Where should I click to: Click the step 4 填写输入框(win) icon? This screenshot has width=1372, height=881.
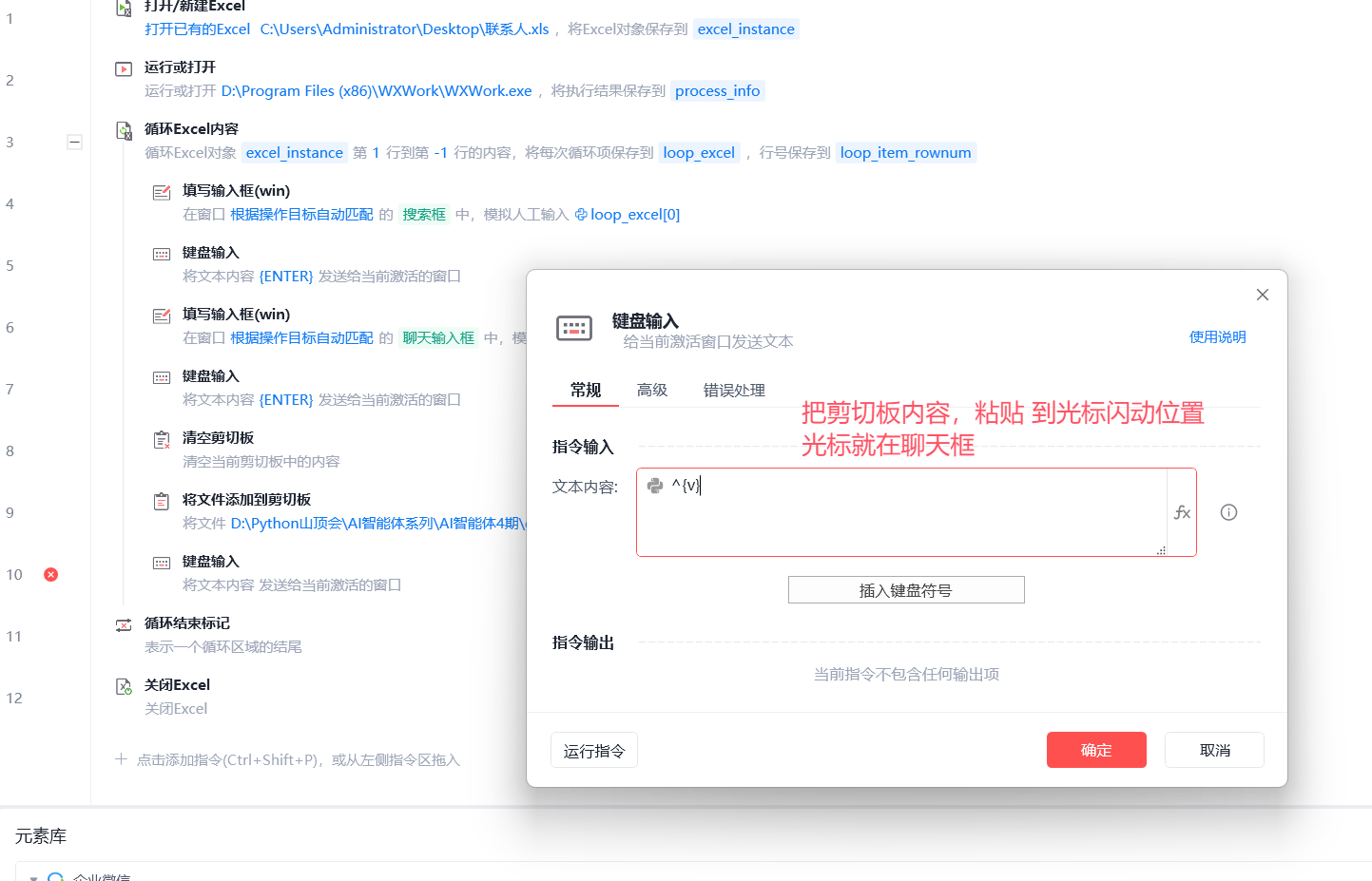[162, 192]
